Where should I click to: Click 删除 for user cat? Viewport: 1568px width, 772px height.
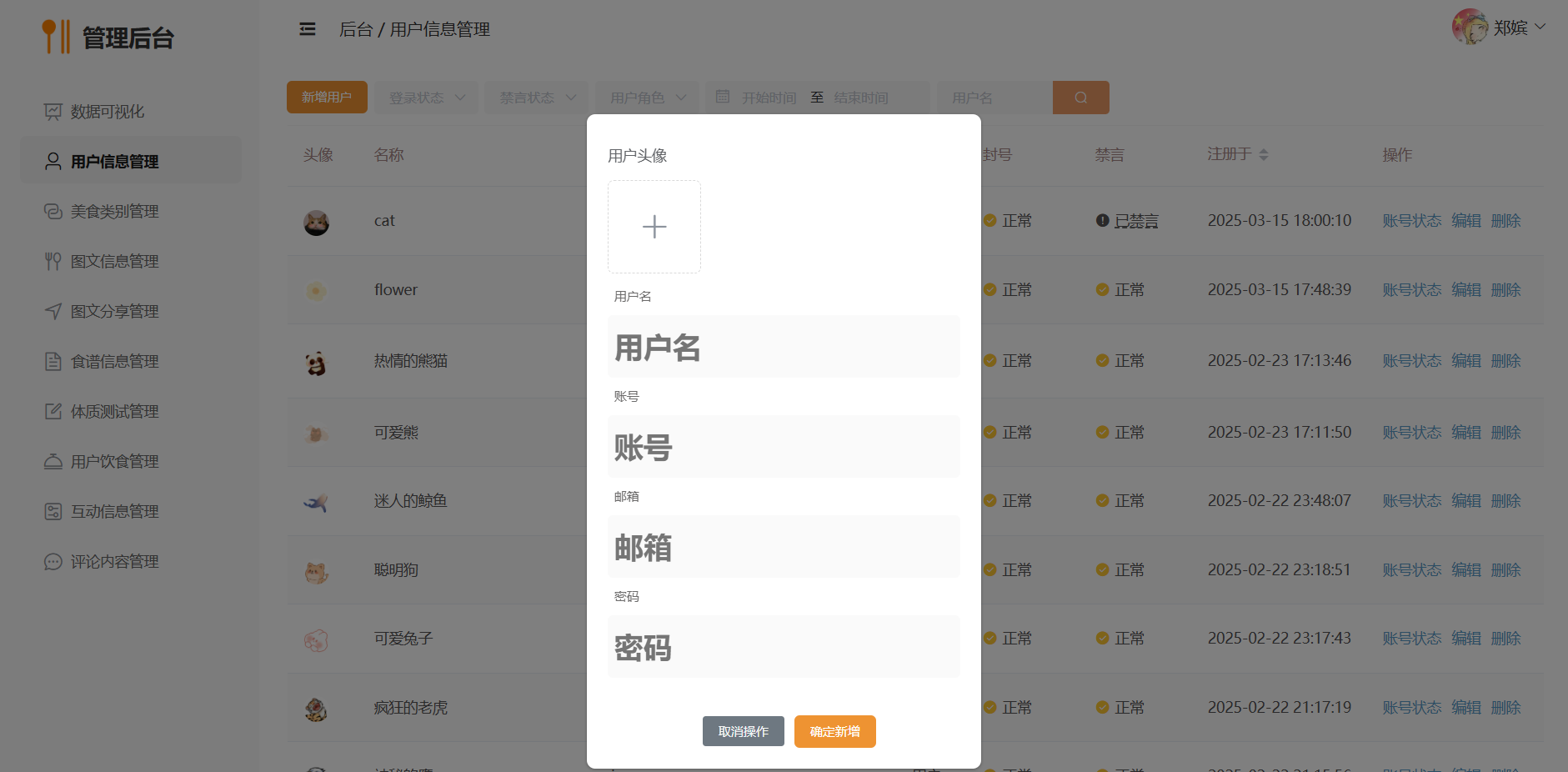click(1506, 221)
